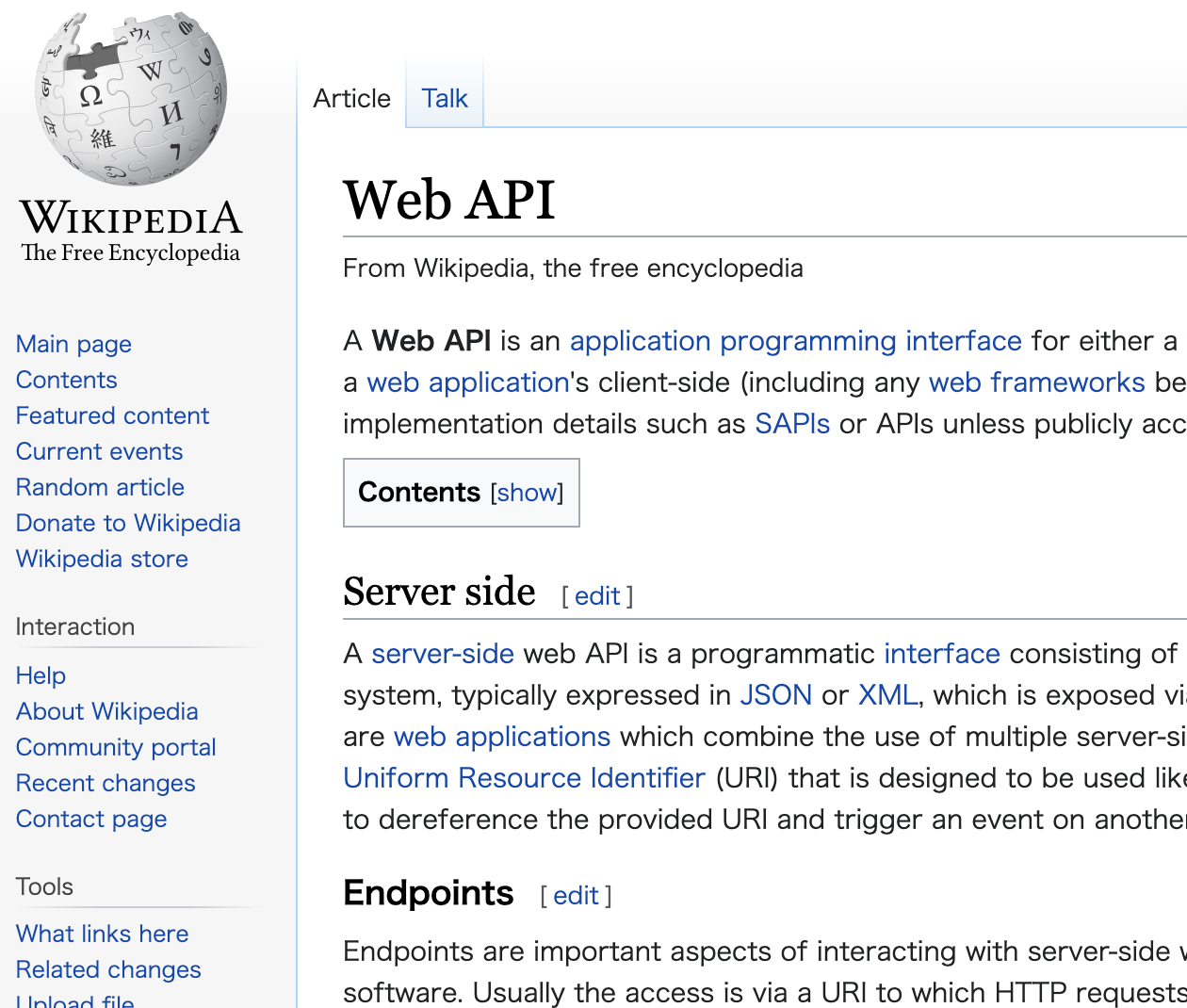
Task: Open the Current events page
Action: (x=98, y=451)
